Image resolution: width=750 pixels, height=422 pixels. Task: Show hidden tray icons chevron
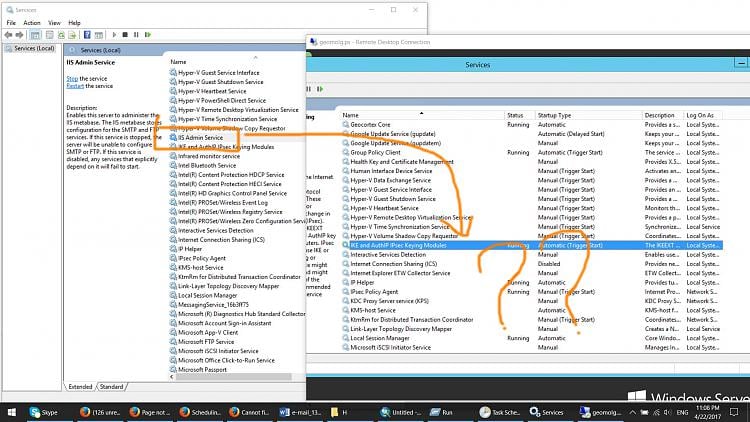click(632, 412)
